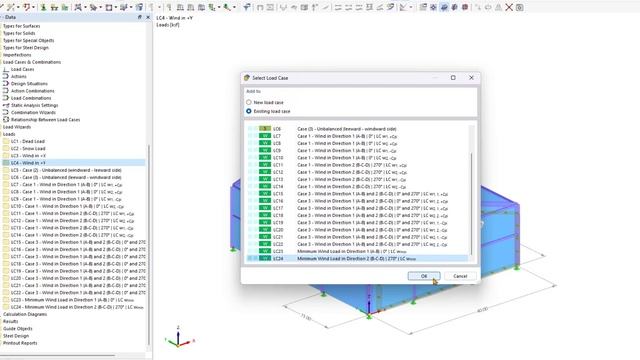Cancel the Select Load Case dialog

tap(460, 276)
